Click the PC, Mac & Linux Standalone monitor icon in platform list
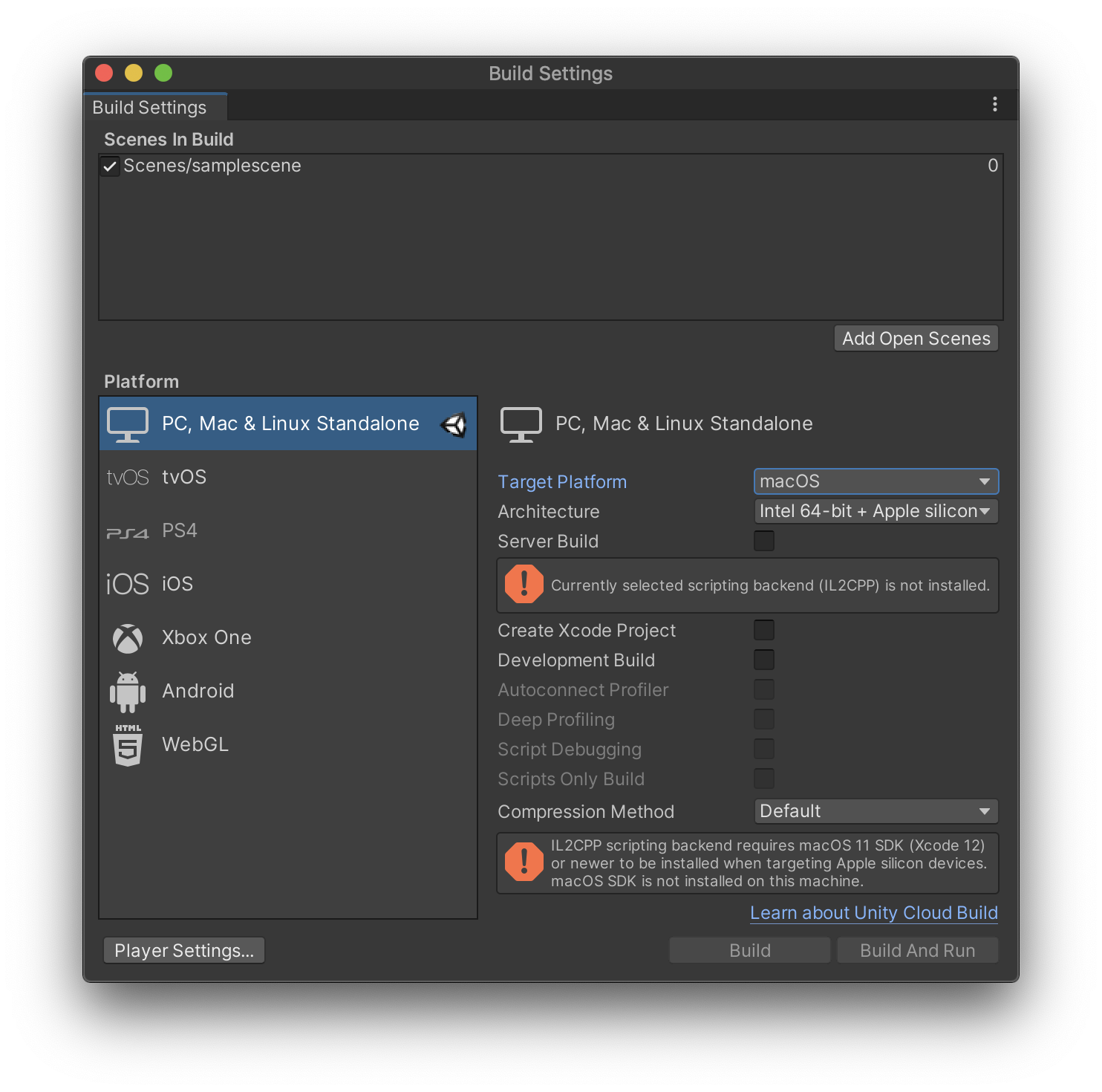Screen dimensions: 1102x1092 coord(128,424)
